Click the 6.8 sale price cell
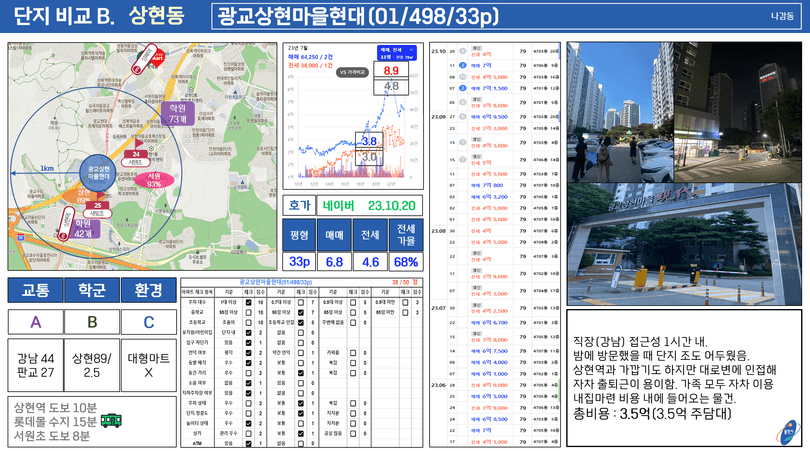The height and width of the screenshot is (451, 810). (x=334, y=262)
